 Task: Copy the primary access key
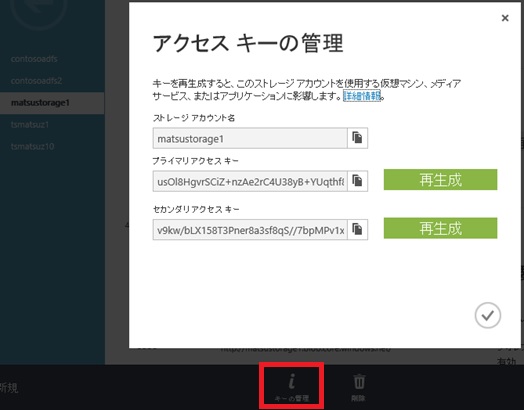tap(358, 181)
